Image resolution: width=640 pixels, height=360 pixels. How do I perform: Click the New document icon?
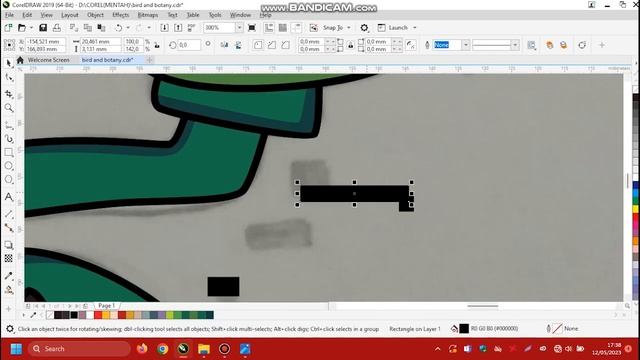[x=8, y=28]
